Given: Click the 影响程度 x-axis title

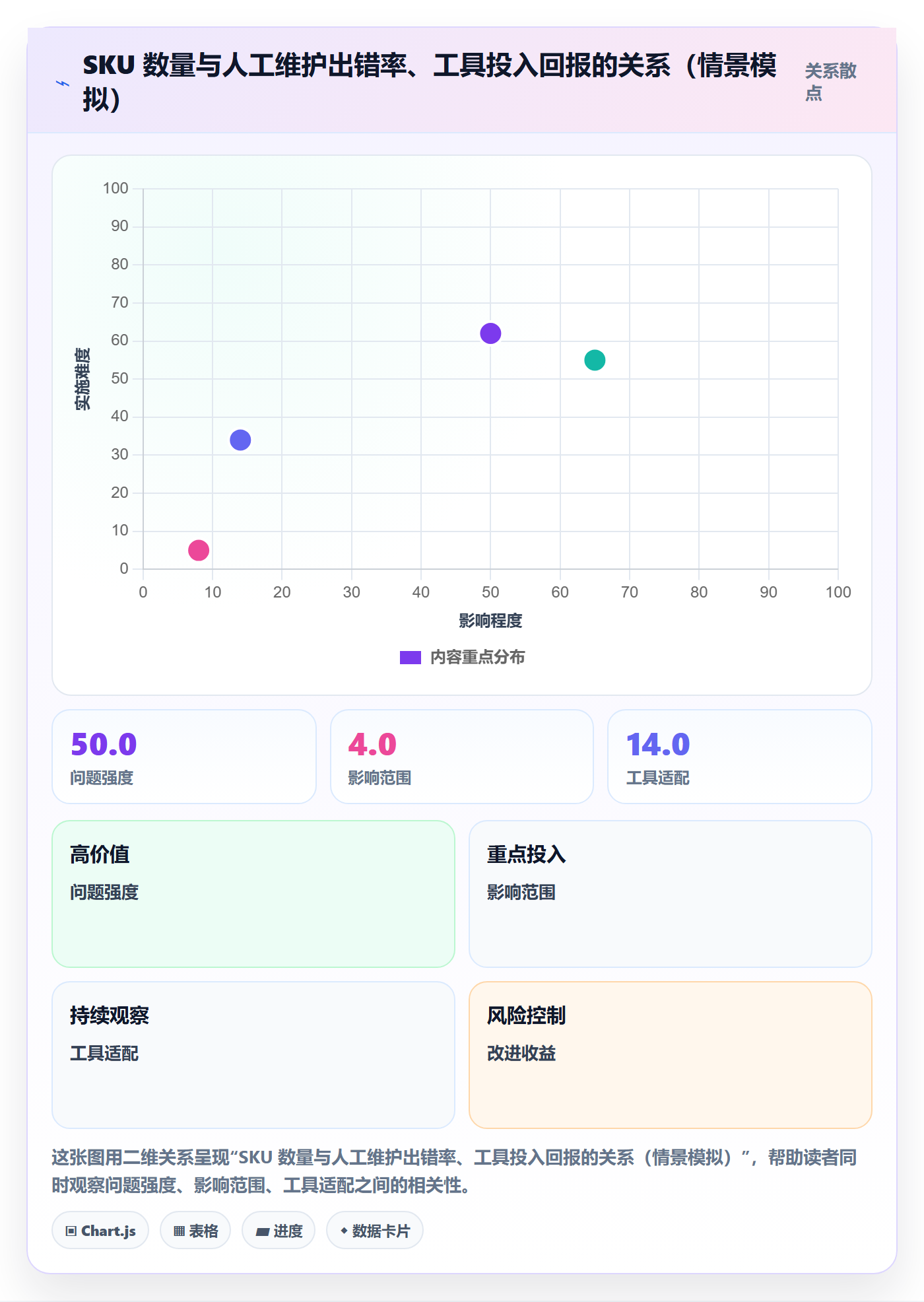Looking at the screenshot, I should 490,621.
